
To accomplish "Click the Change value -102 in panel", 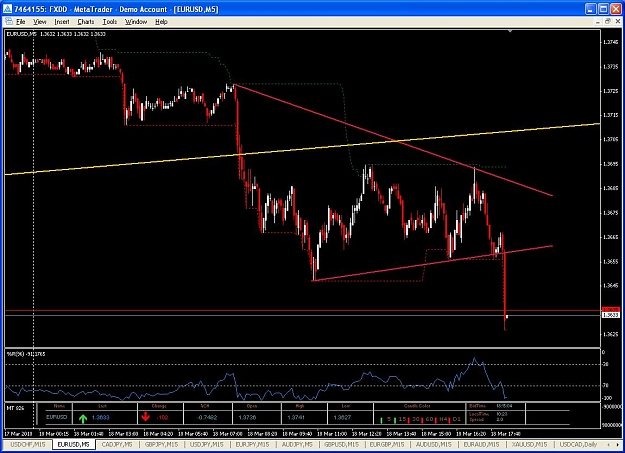I will pos(162,418).
